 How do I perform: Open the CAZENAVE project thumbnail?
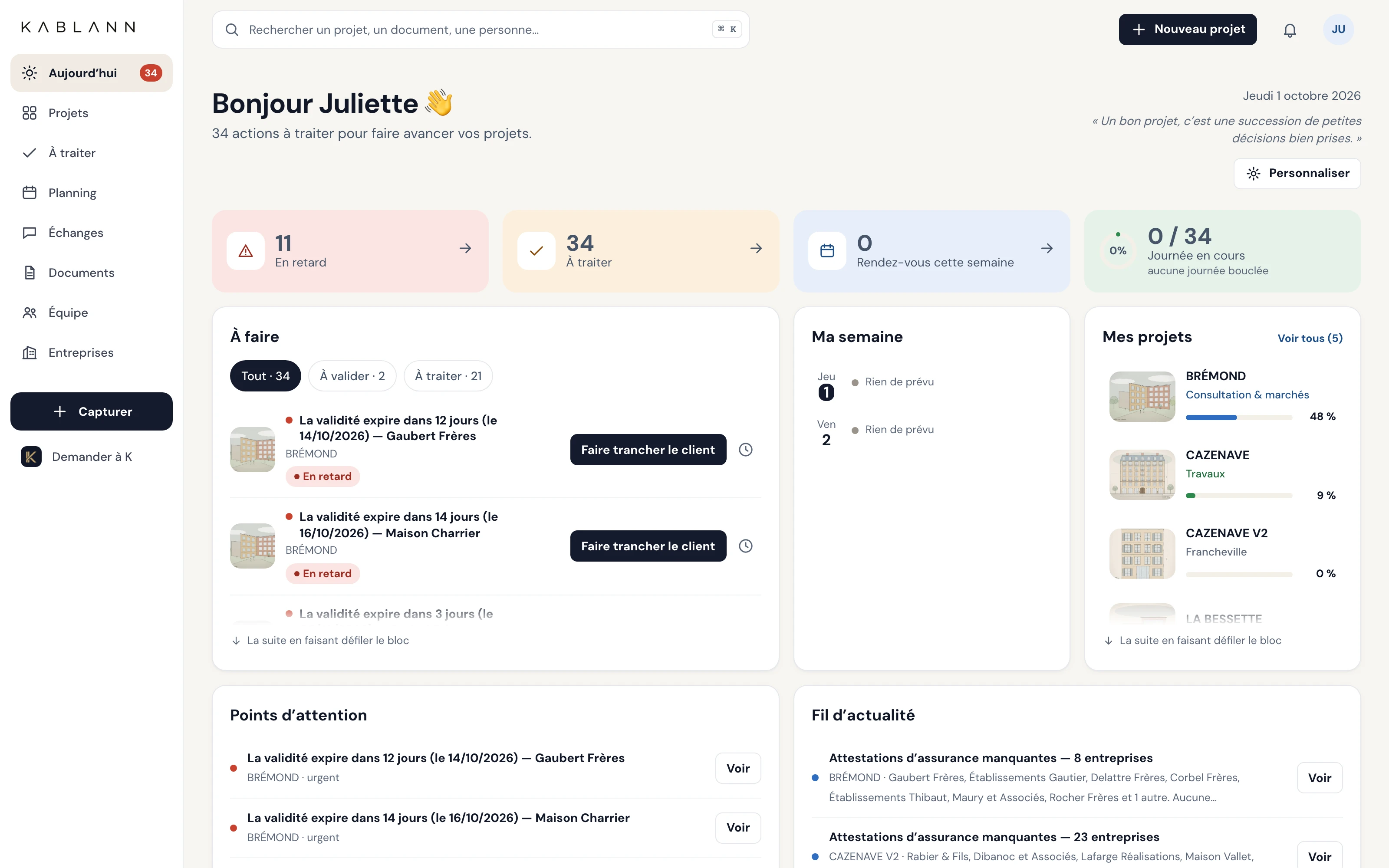[x=1142, y=475]
